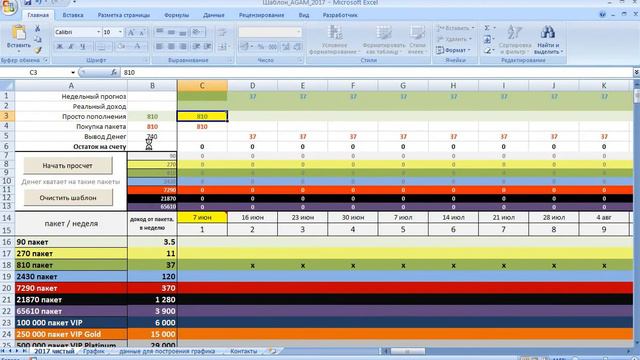Toggle italic (К) formatting
This screenshot has height=360, width=640.
pyautogui.click(x=71, y=47)
